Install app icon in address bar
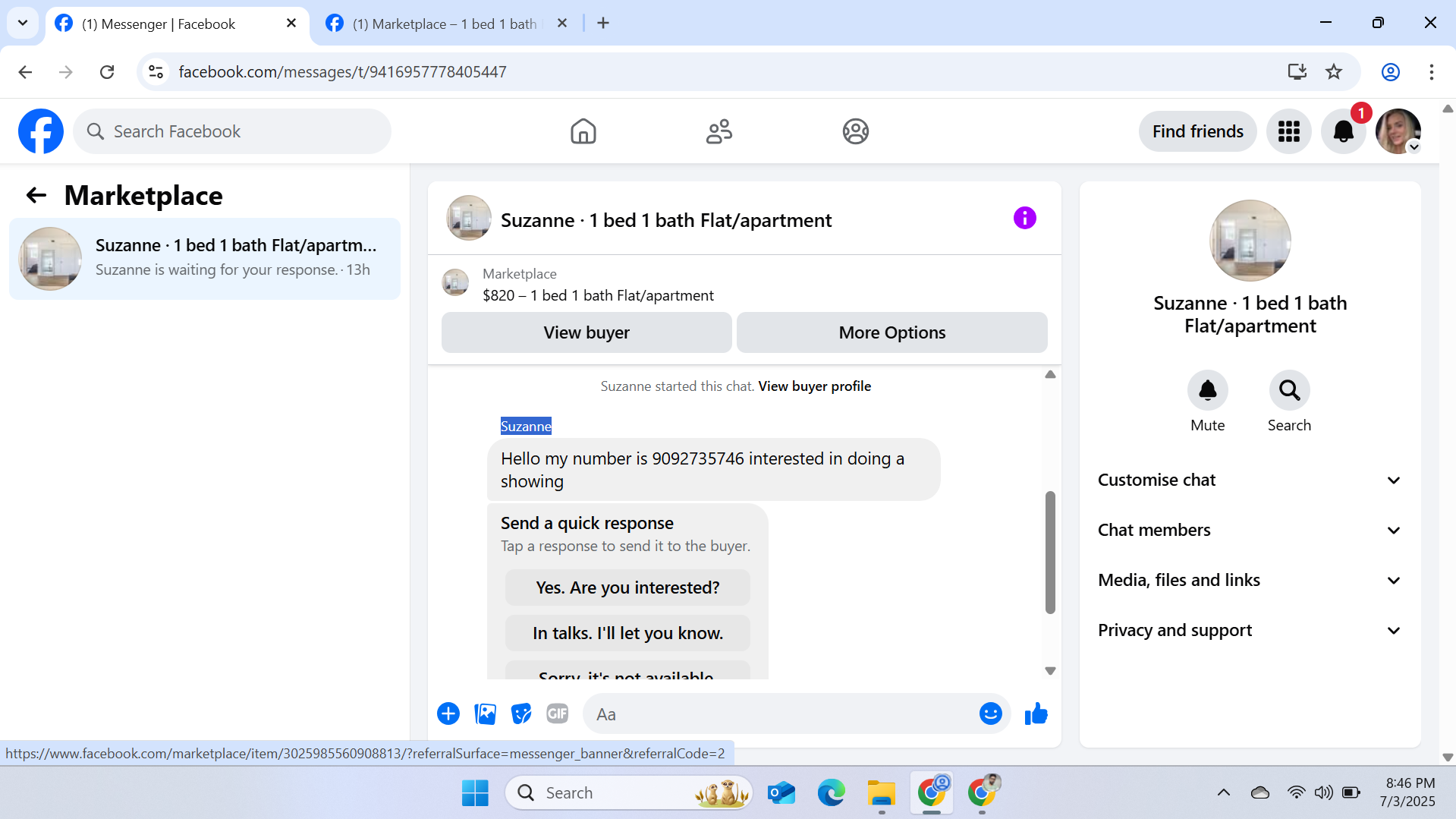The width and height of the screenshot is (1456, 819). 1297,72
